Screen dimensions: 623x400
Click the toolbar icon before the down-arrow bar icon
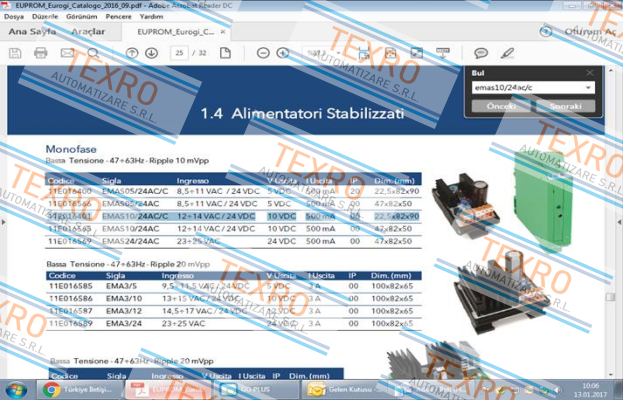416,53
